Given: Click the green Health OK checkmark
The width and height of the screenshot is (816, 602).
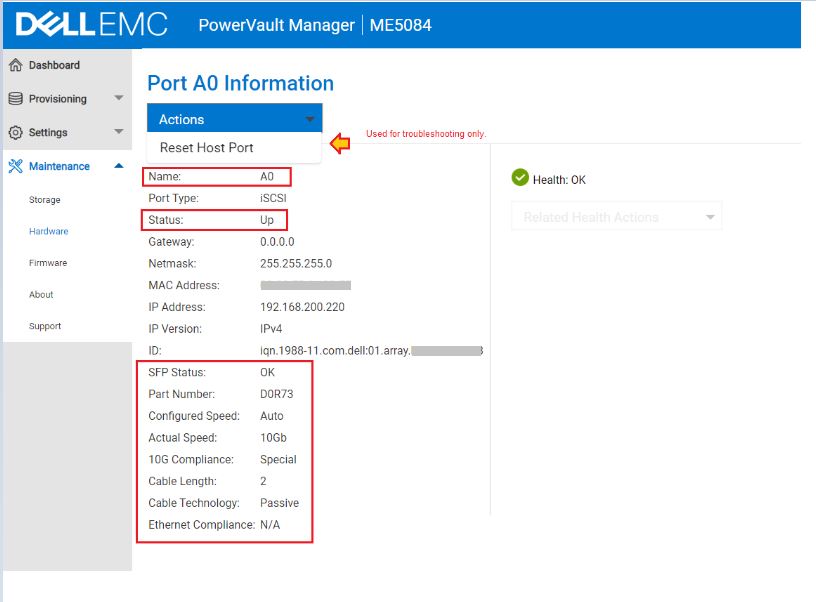Looking at the screenshot, I should tap(520, 178).
